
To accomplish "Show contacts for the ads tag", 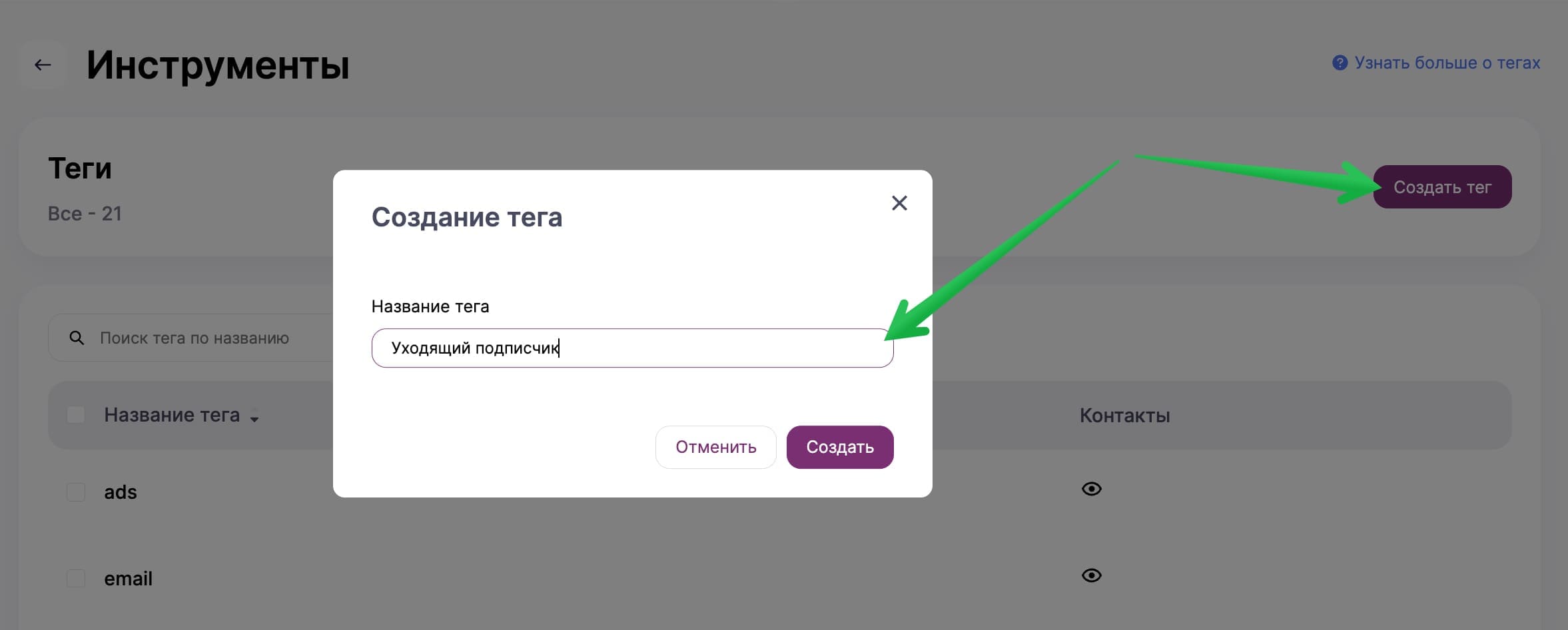I will coord(1091,489).
